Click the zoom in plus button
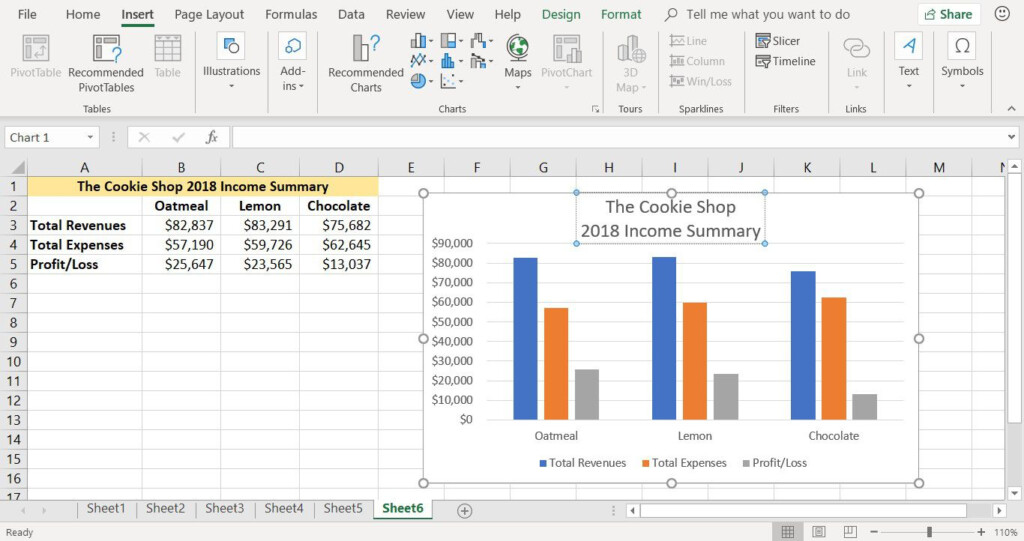 (981, 532)
